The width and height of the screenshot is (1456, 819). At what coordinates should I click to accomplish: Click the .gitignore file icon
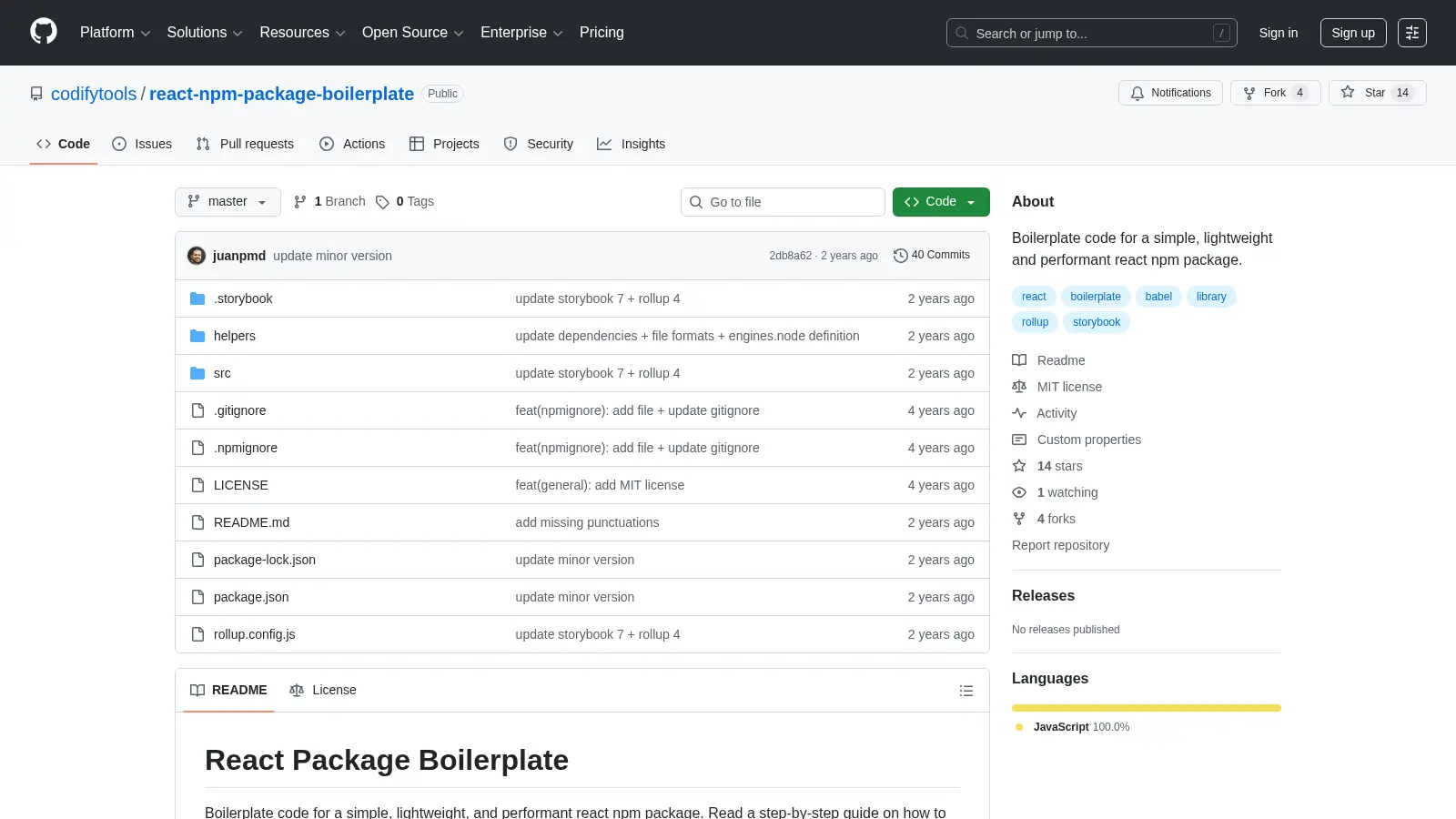(x=197, y=410)
